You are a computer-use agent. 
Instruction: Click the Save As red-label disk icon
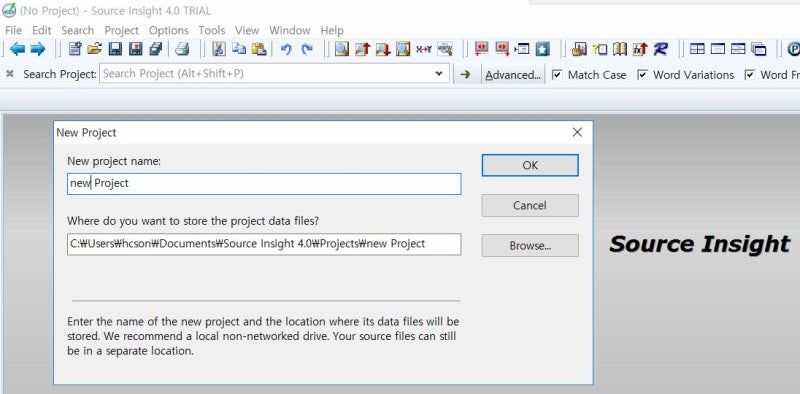[x=136, y=49]
